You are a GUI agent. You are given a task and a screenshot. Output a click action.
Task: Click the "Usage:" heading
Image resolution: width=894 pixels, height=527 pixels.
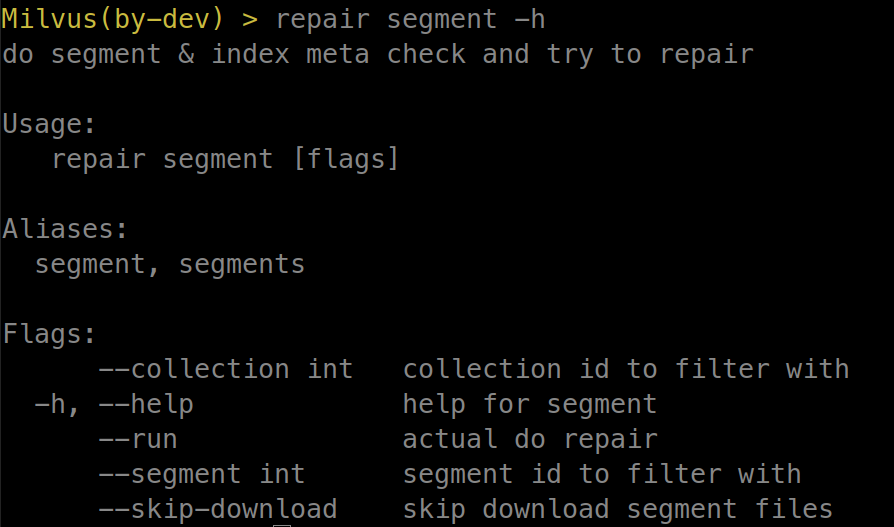tap(49, 123)
